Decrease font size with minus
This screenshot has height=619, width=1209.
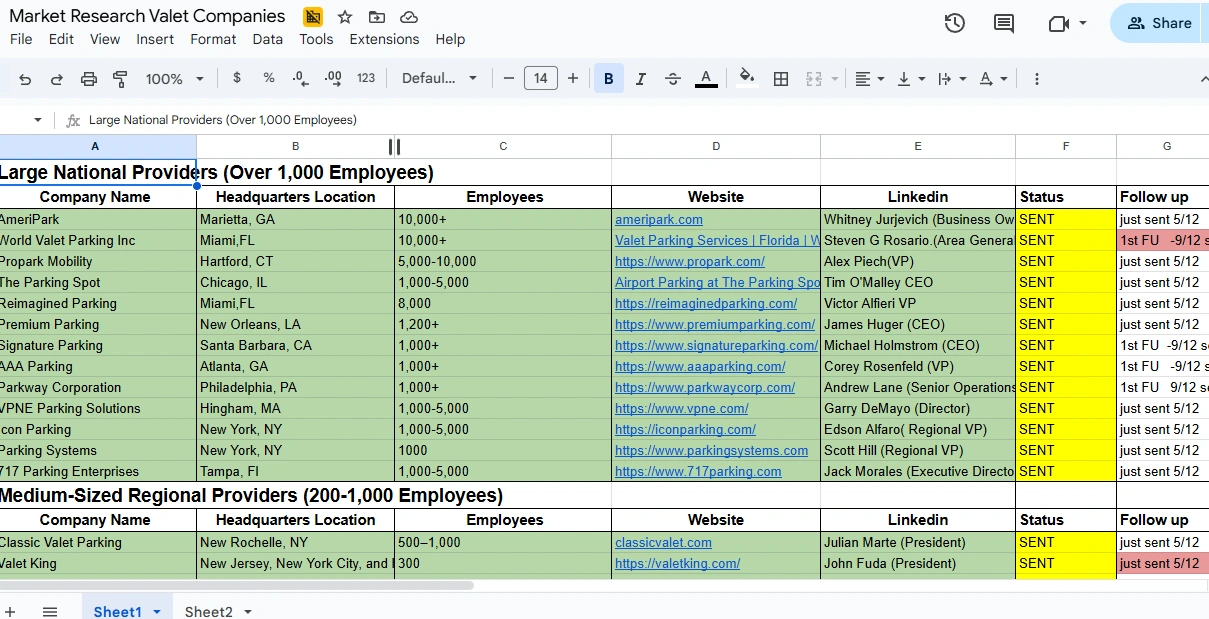[508, 78]
